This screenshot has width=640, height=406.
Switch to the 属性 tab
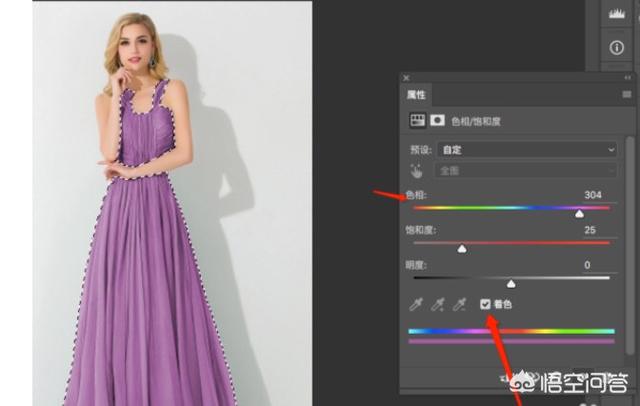(x=416, y=95)
